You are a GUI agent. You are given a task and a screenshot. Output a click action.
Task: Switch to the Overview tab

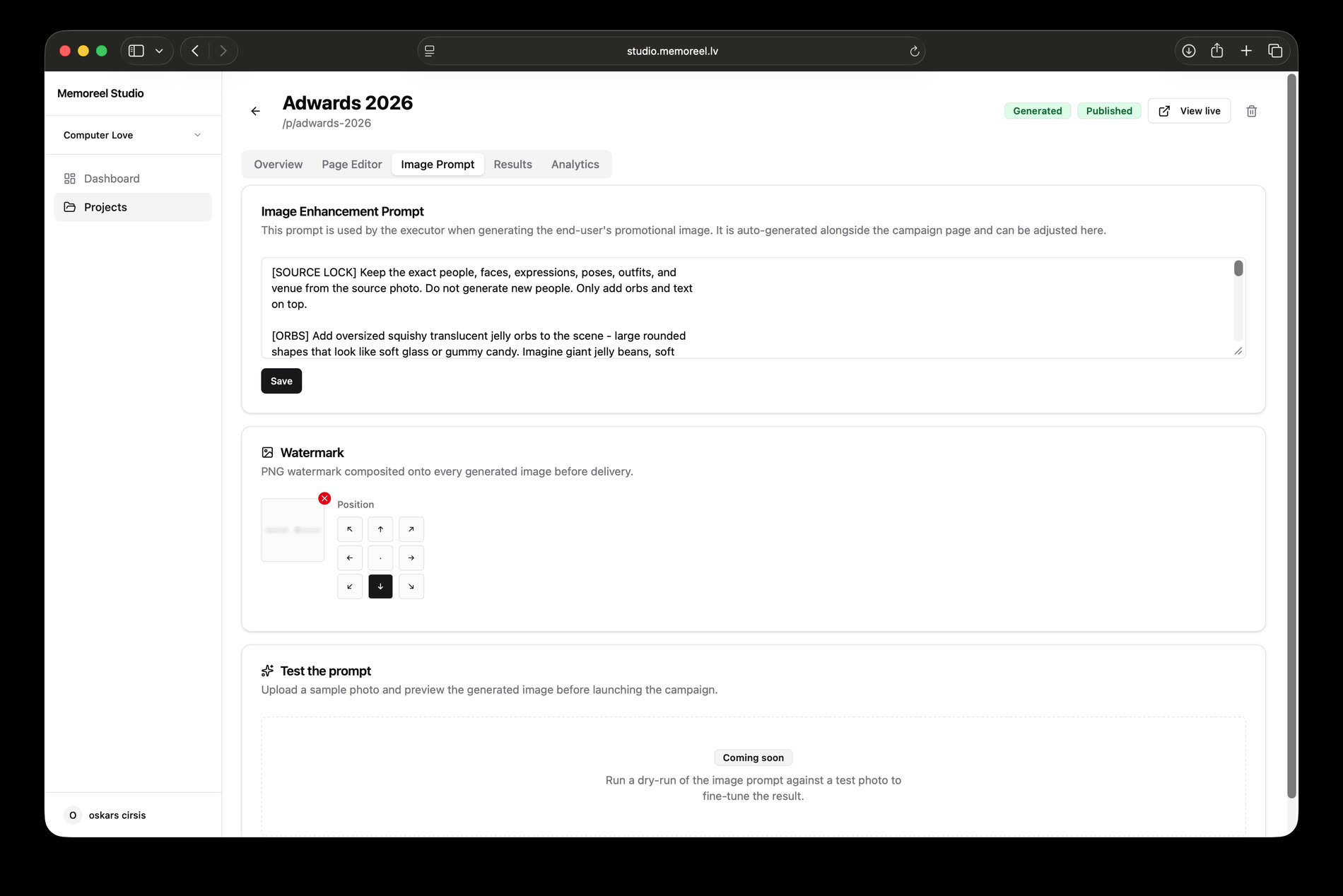[x=278, y=165]
